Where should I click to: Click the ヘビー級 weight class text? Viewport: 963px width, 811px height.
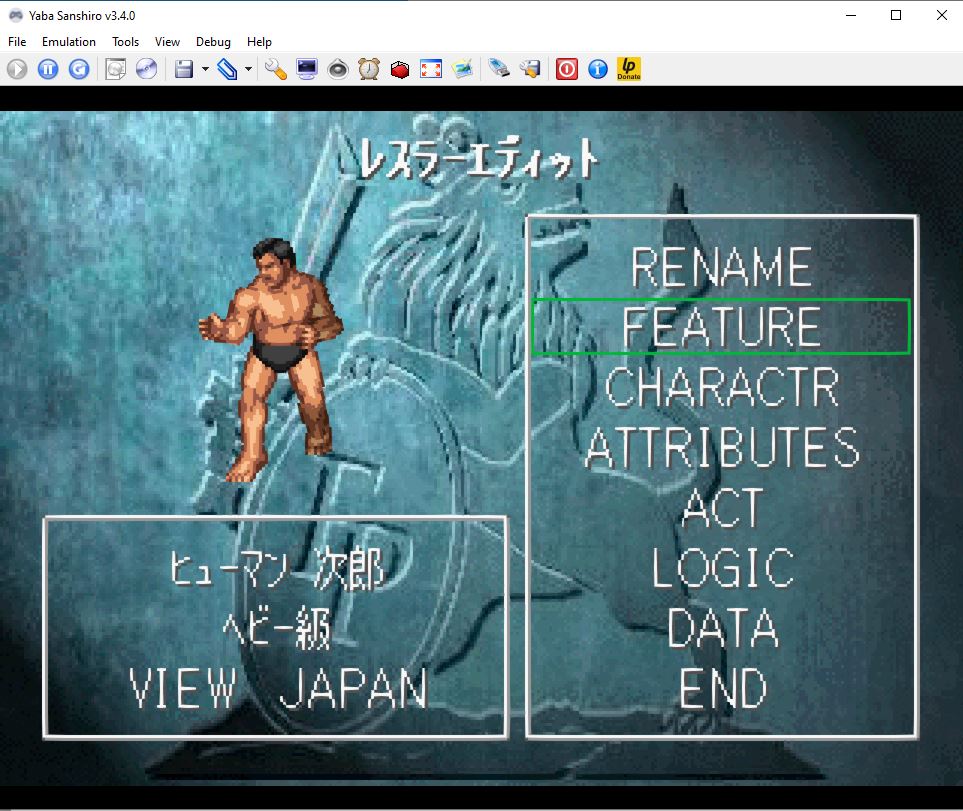[x=277, y=627]
